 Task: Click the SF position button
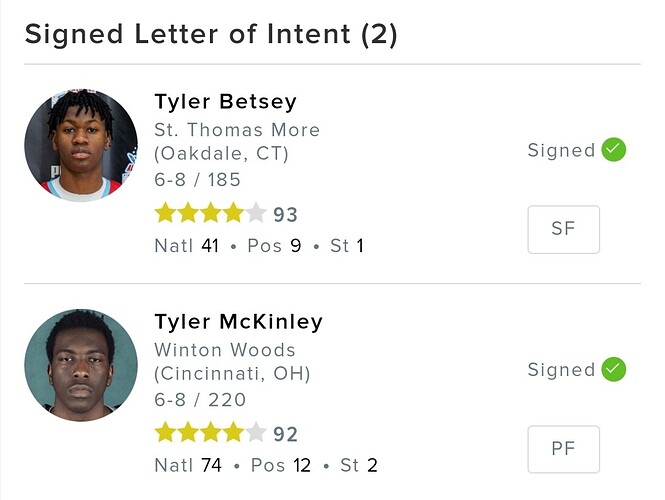click(563, 229)
